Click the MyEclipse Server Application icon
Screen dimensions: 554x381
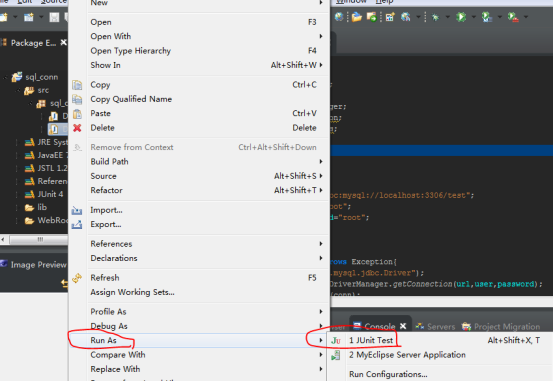[x=336, y=355]
